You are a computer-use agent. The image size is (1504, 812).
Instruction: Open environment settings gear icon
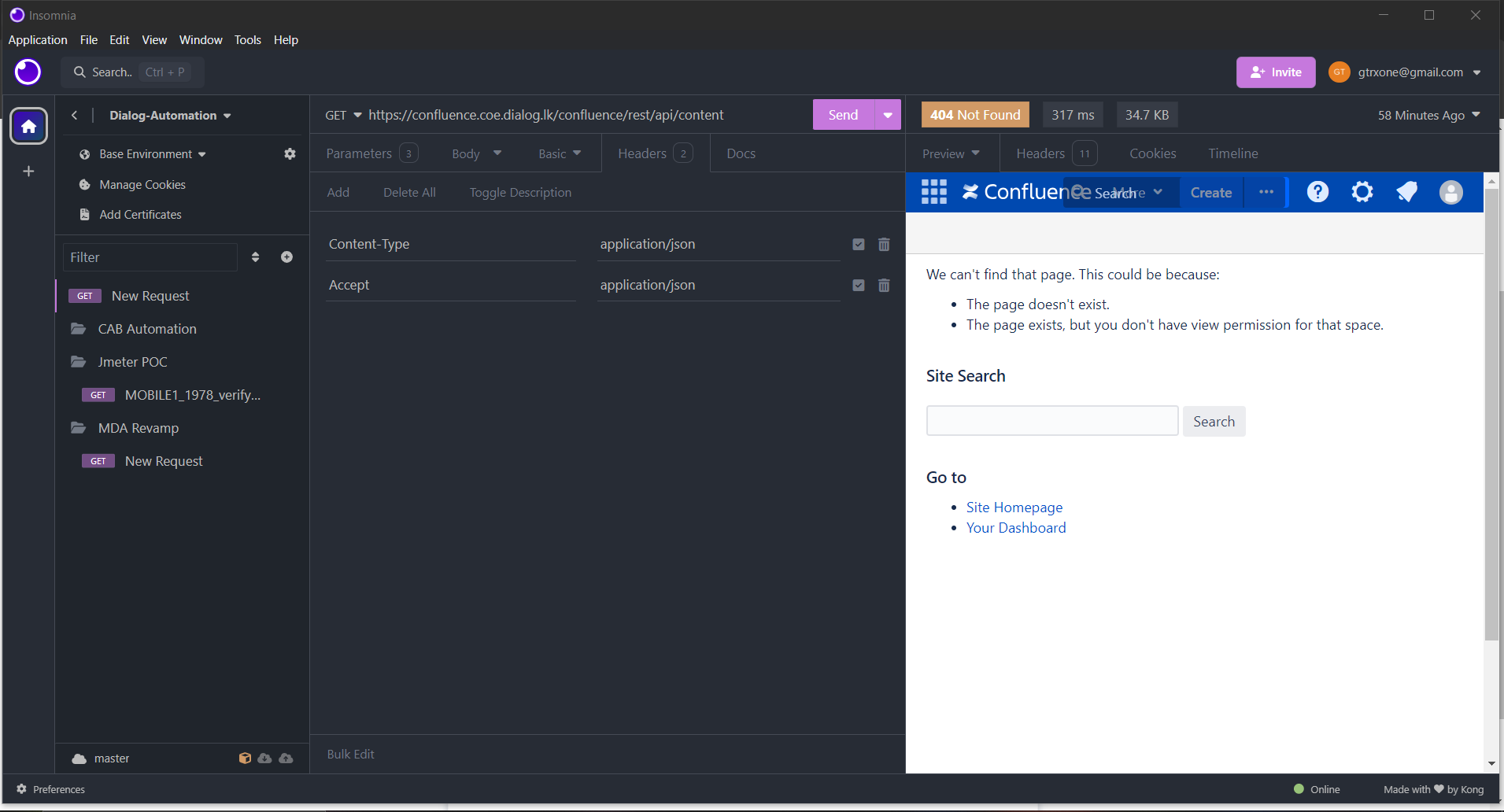(290, 154)
